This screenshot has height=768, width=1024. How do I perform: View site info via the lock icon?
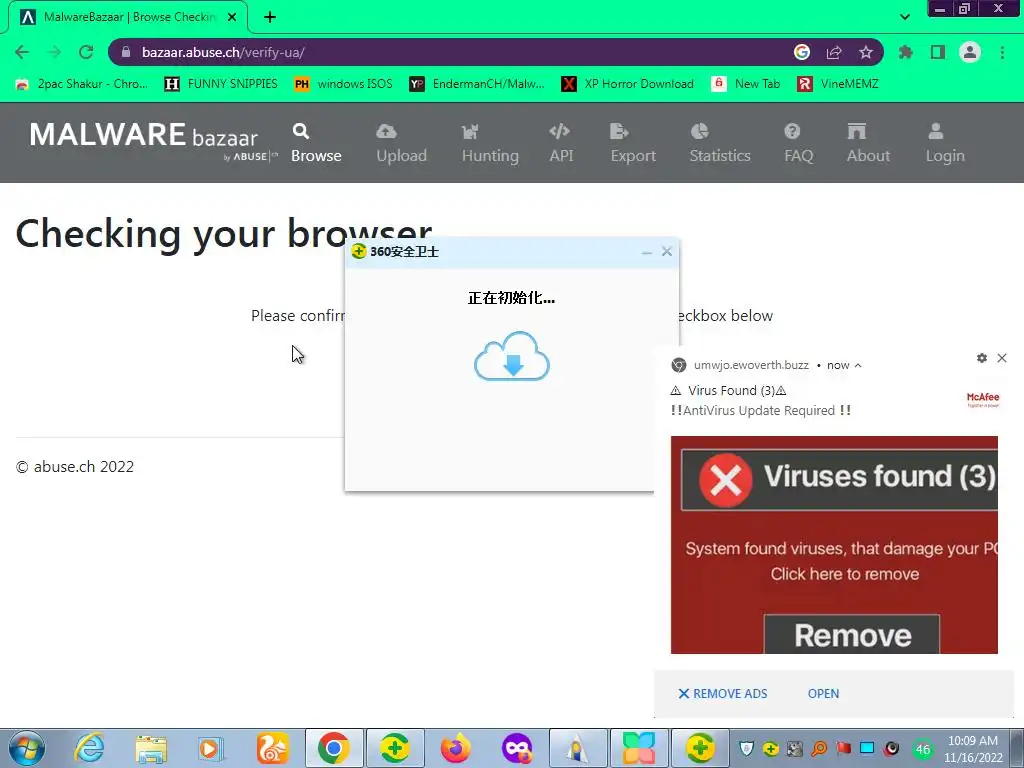(126, 52)
